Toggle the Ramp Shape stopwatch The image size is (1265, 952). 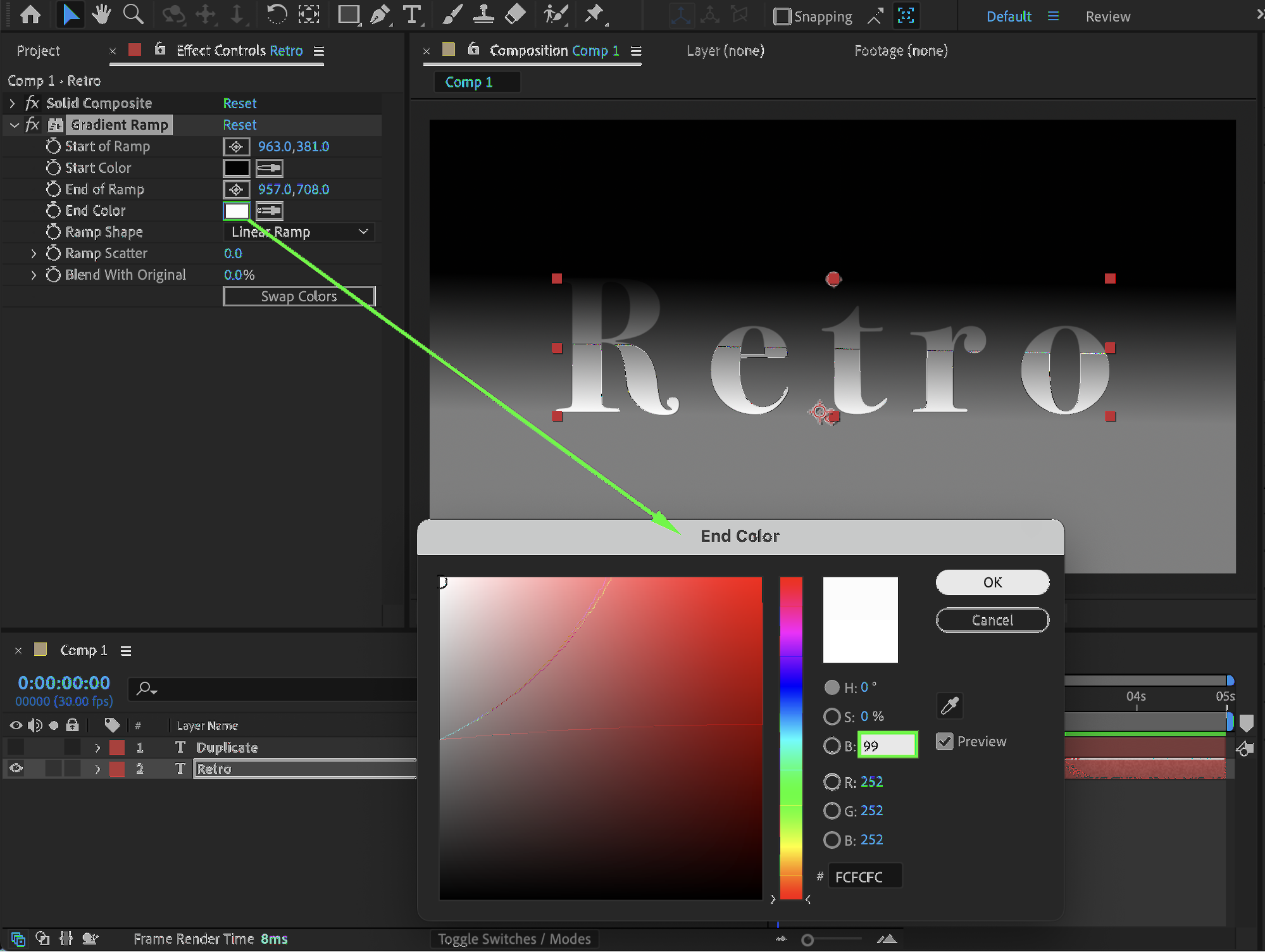tap(53, 232)
